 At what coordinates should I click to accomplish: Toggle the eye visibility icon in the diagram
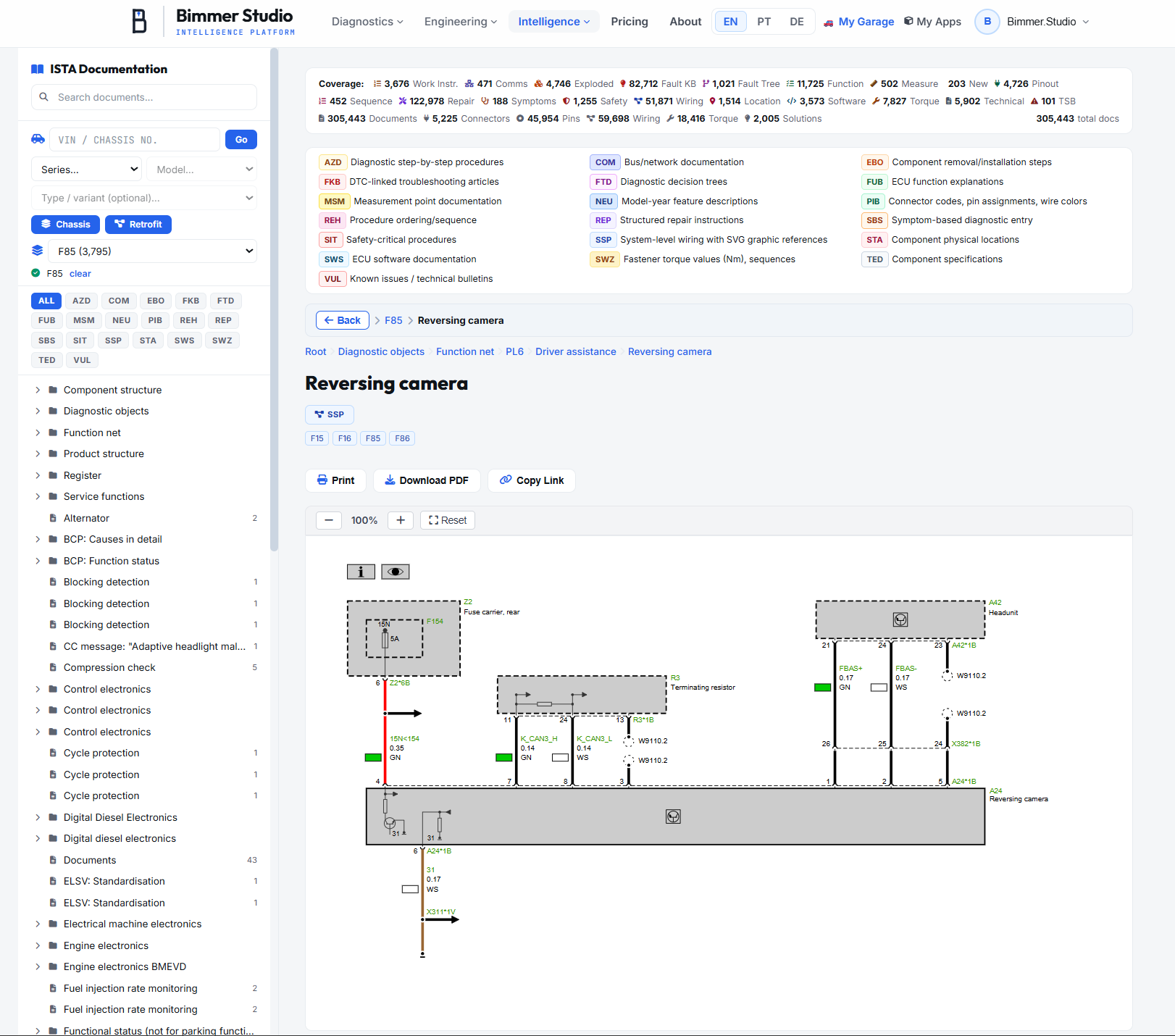tap(396, 572)
